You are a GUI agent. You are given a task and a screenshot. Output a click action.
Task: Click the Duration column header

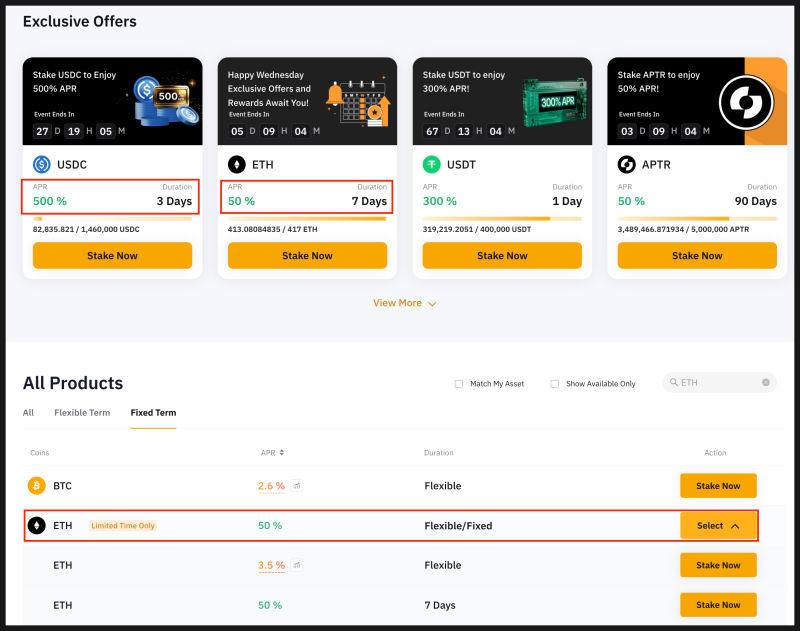(439, 452)
